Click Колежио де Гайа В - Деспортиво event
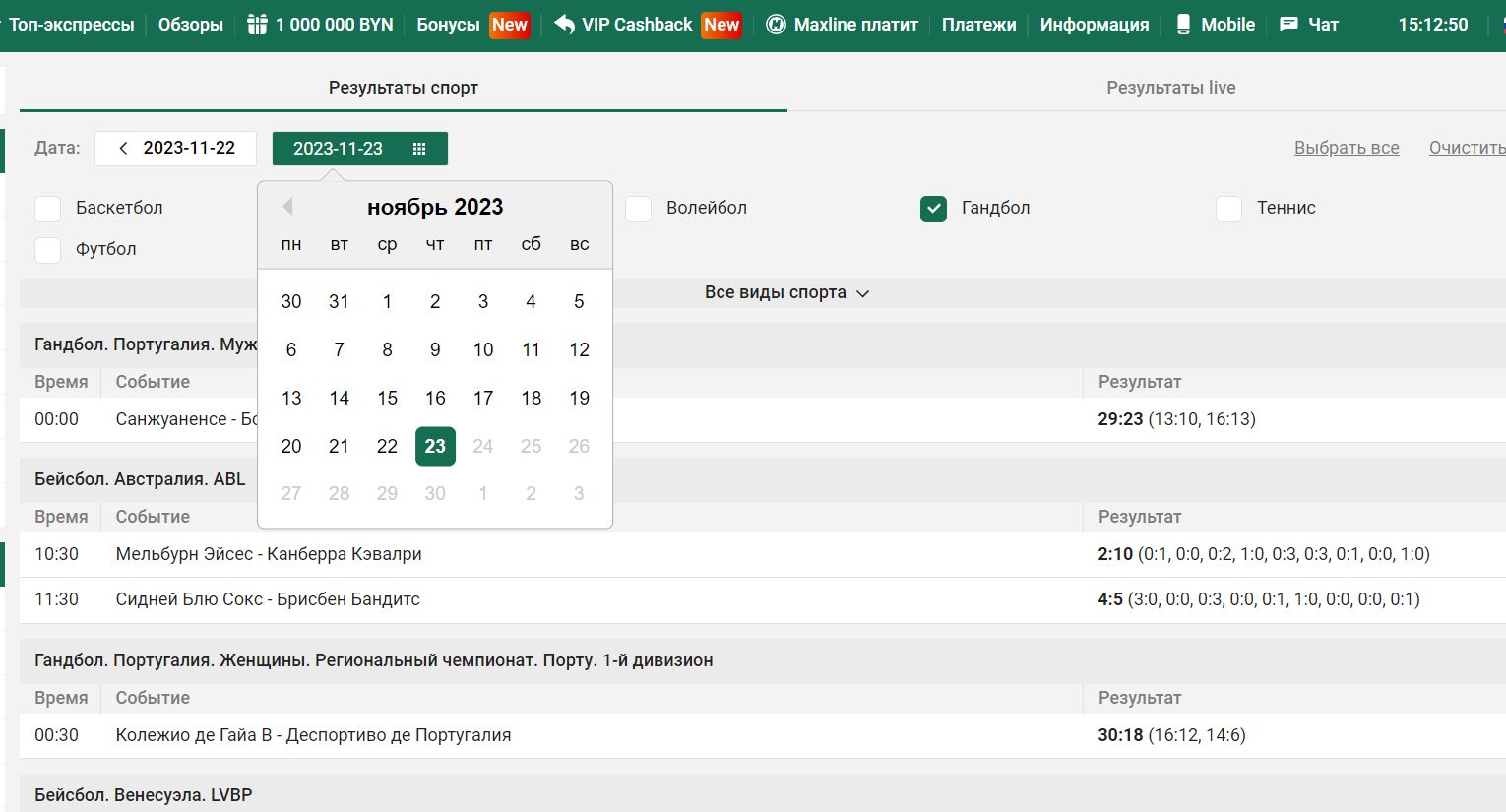Screen dimensions: 1506x812 [313, 735]
